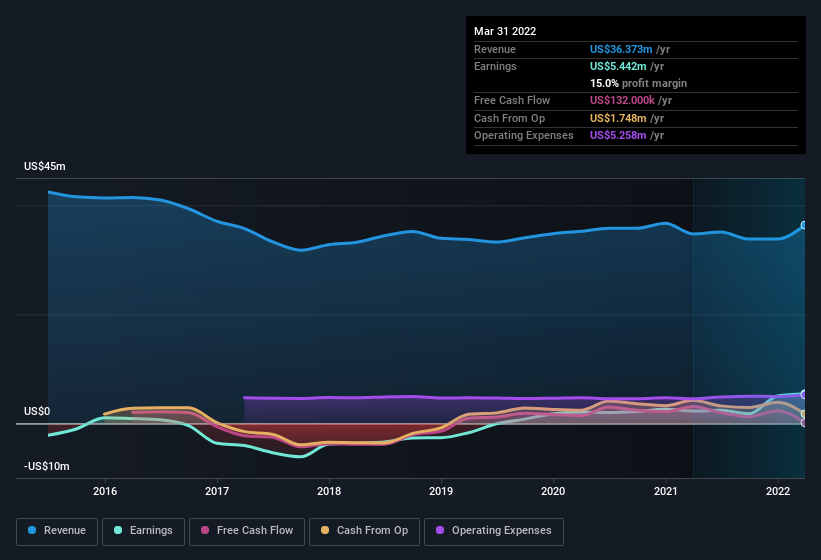Click the 2022 x-axis label

pyautogui.click(x=778, y=491)
